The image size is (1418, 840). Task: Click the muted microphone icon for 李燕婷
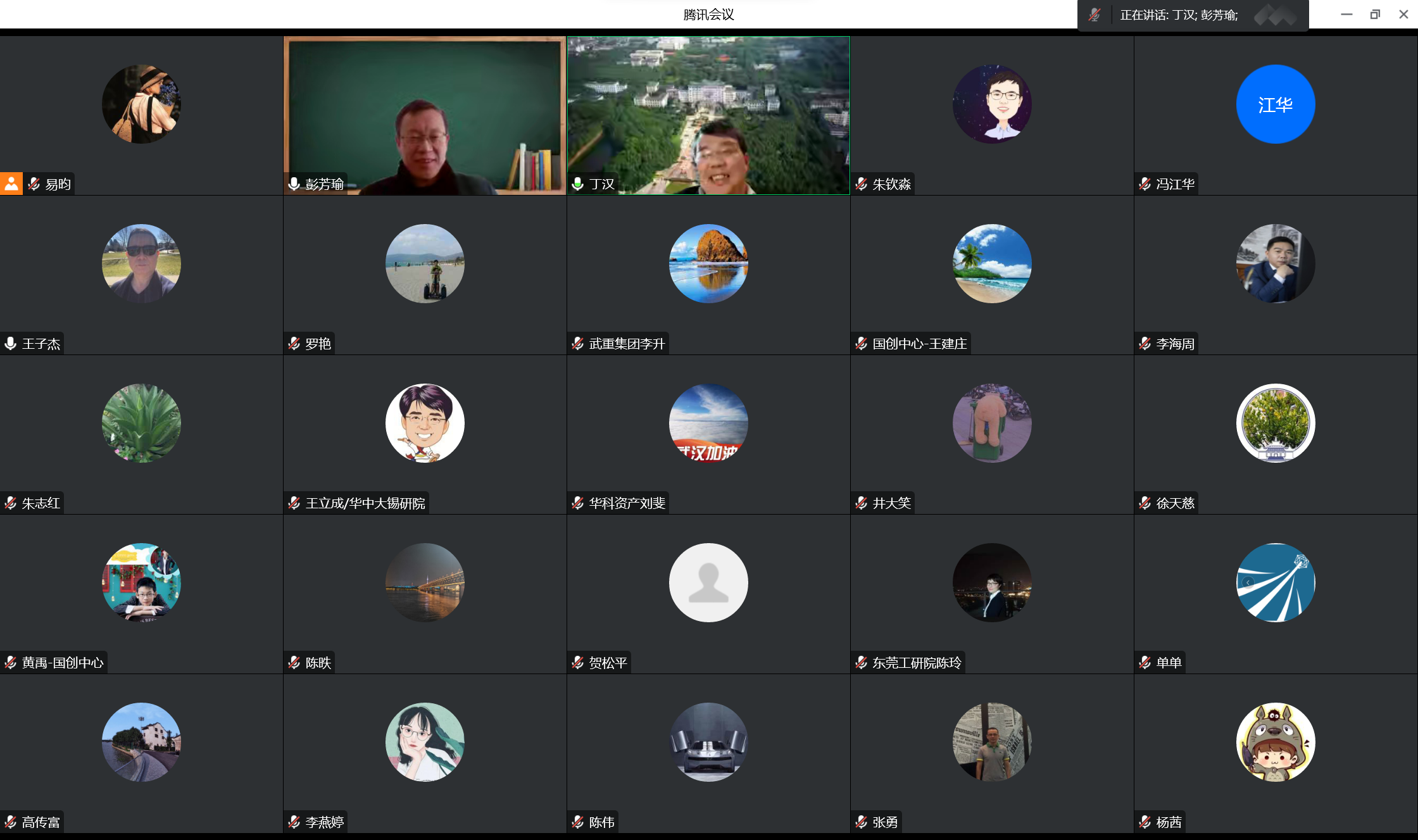[294, 822]
